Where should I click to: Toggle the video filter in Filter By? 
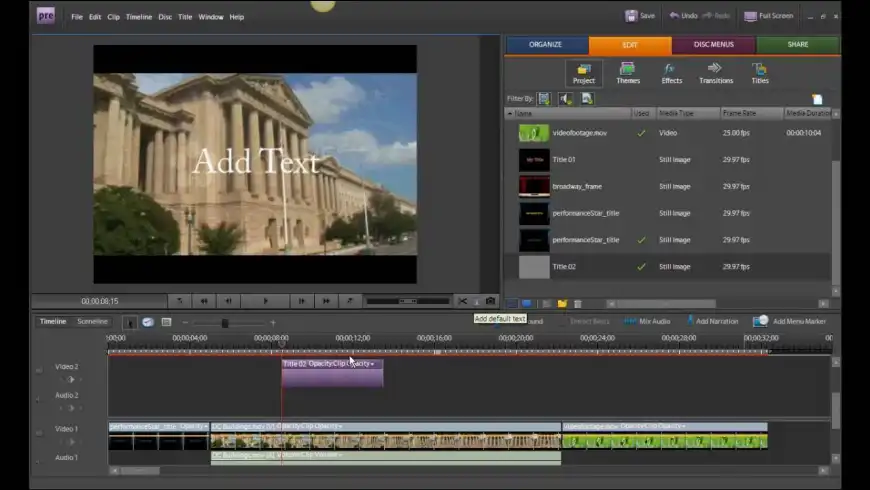coord(544,99)
